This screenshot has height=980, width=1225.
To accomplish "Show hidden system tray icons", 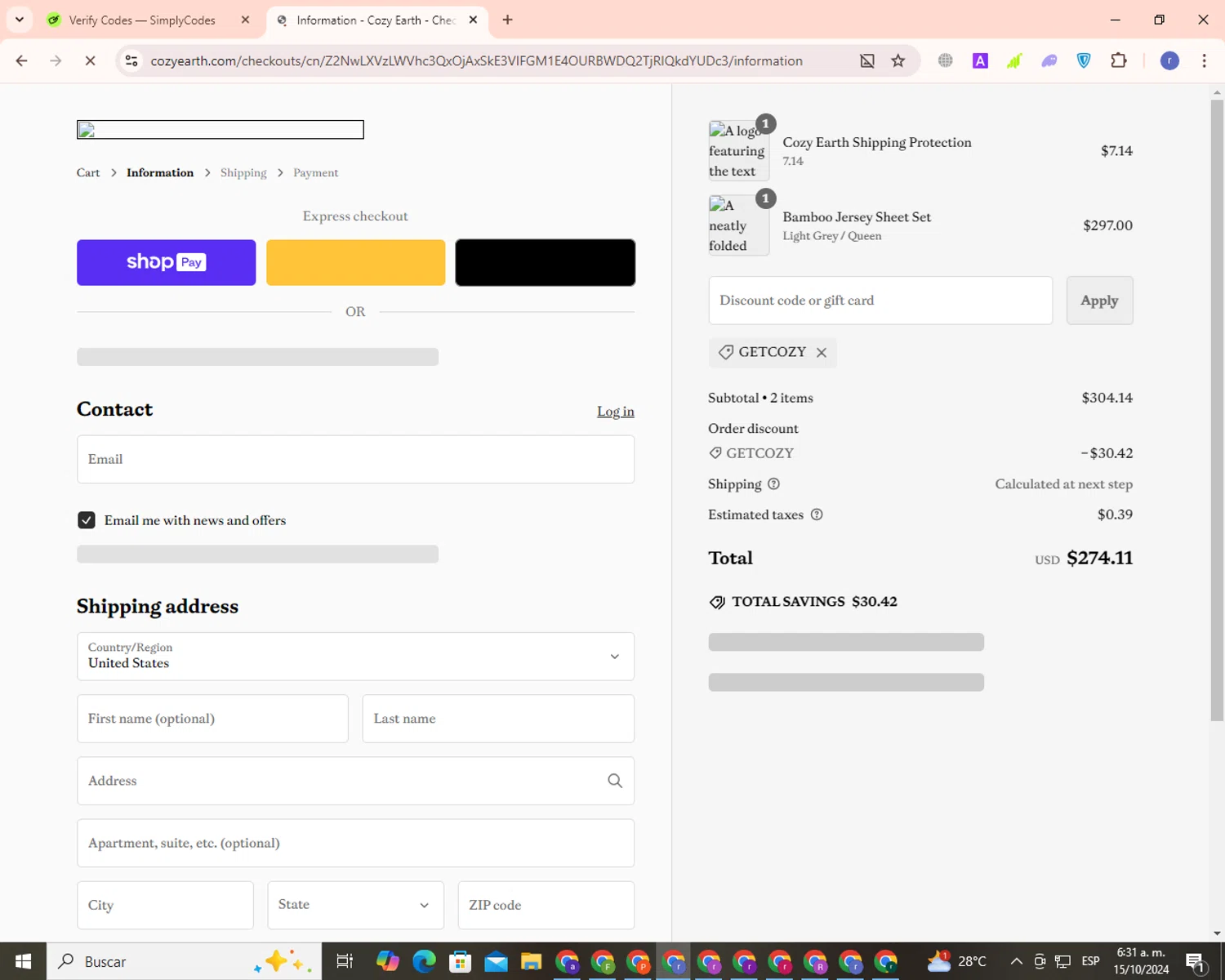I will 1017,961.
